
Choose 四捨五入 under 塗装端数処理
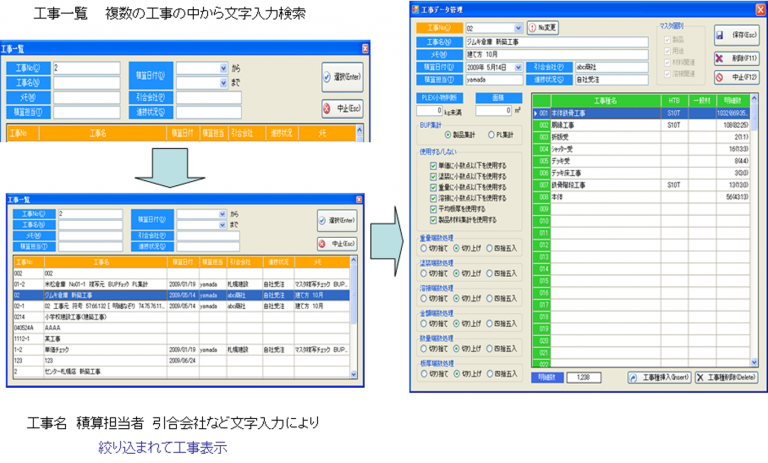click(x=489, y=273)
